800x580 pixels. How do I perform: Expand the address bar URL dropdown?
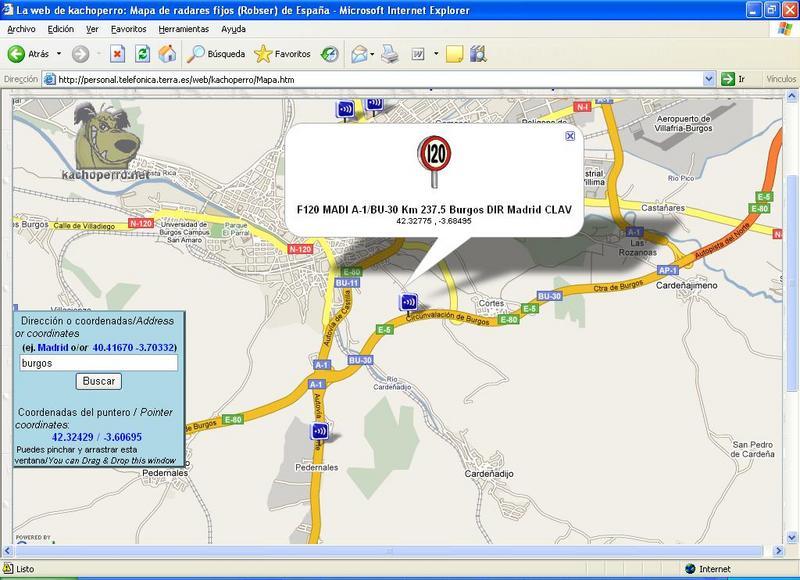[709, 79]
